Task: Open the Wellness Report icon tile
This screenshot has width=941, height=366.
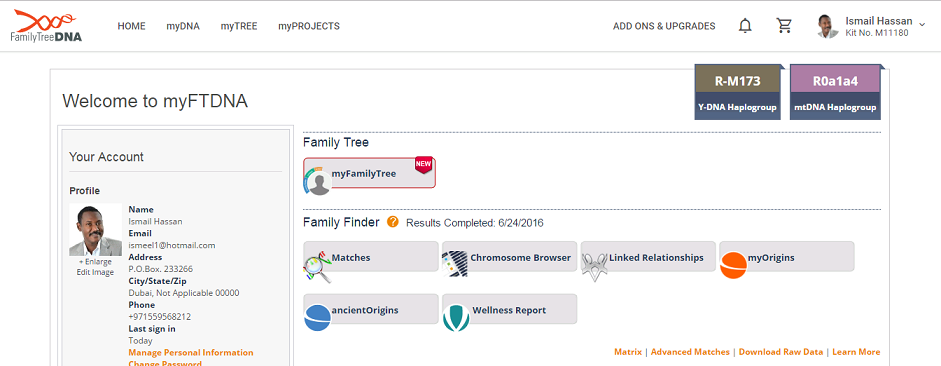Action: (510, 309)
